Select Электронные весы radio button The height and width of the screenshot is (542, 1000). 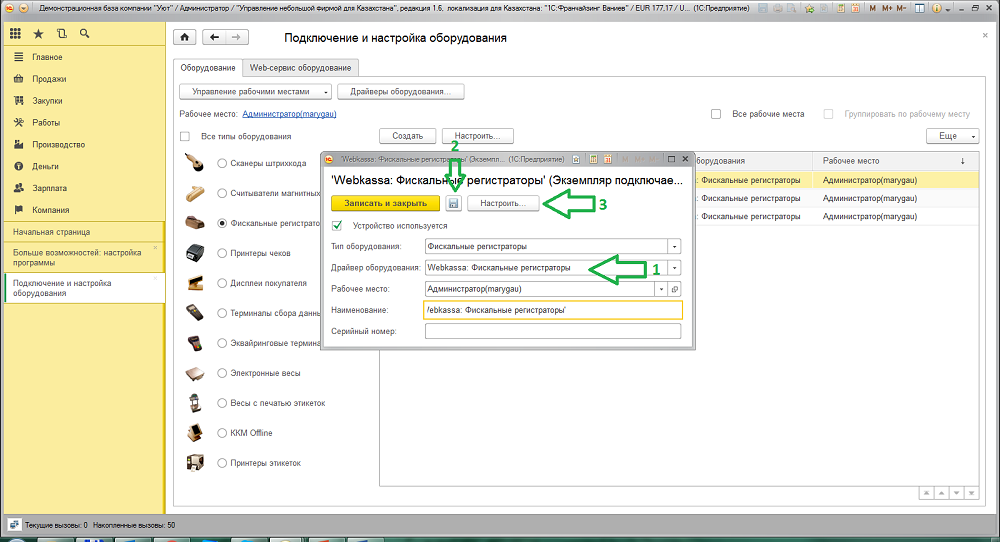222,373
